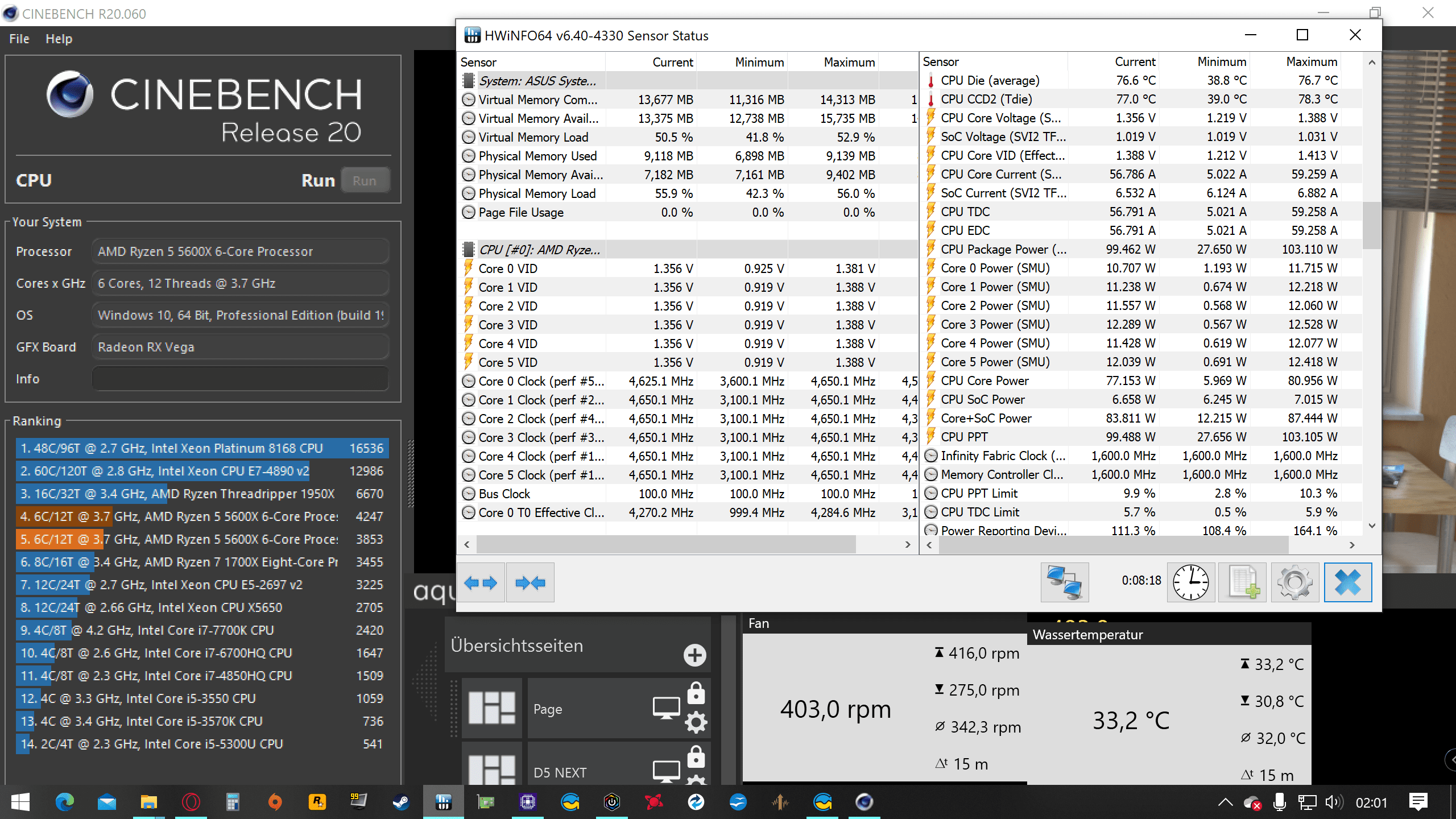Click left sensor pane horizontal scrollbar
The width and height of the screenshot is (1456, 819).
[x=665, y=544]
